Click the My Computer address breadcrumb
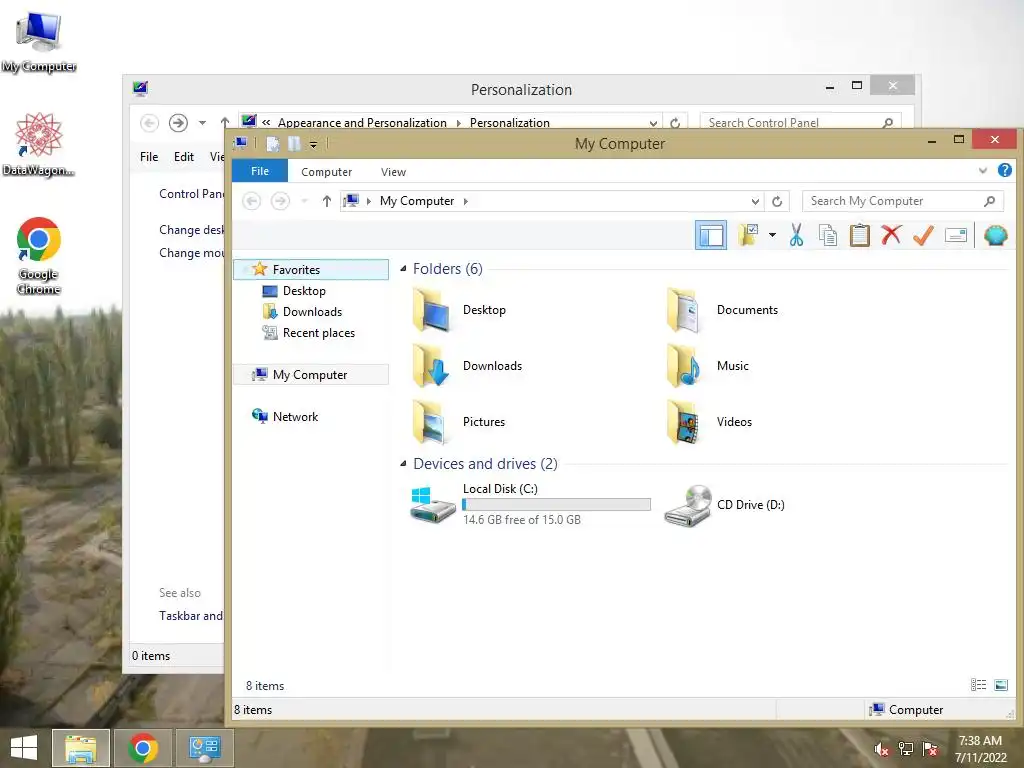Screen dimensions: 1024x768 (x=417, y=201)
